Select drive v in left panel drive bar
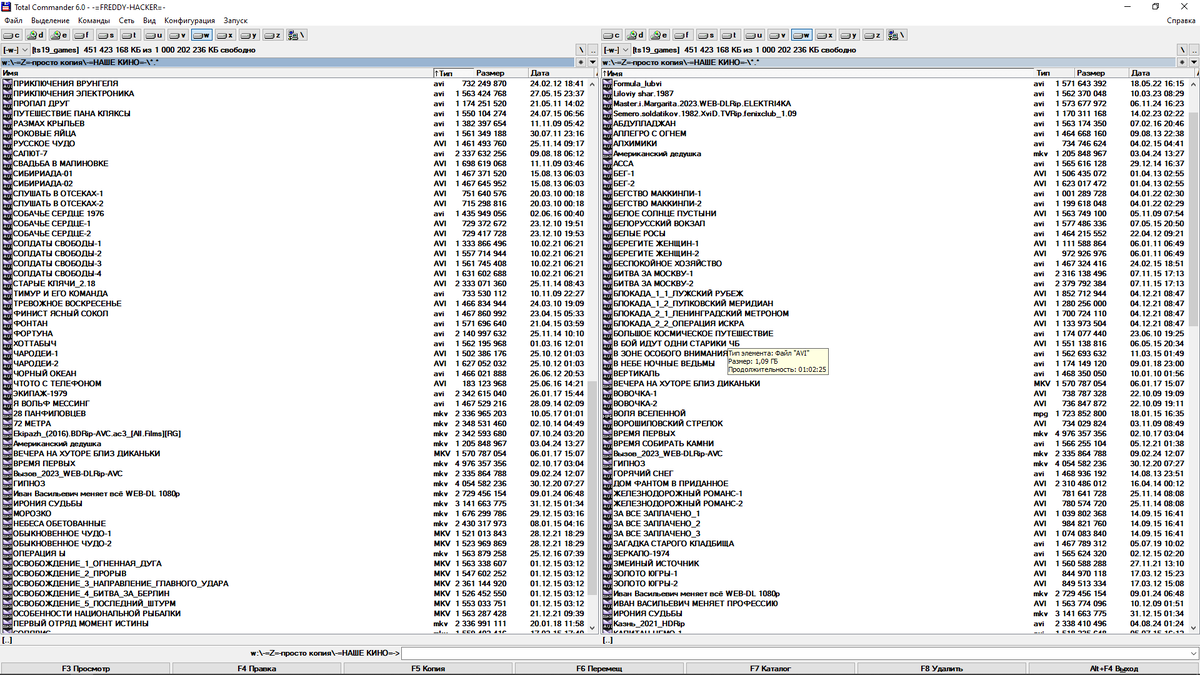Image resolution: width=1200 pixels, height=675 pixels. [x=177, y=35]
